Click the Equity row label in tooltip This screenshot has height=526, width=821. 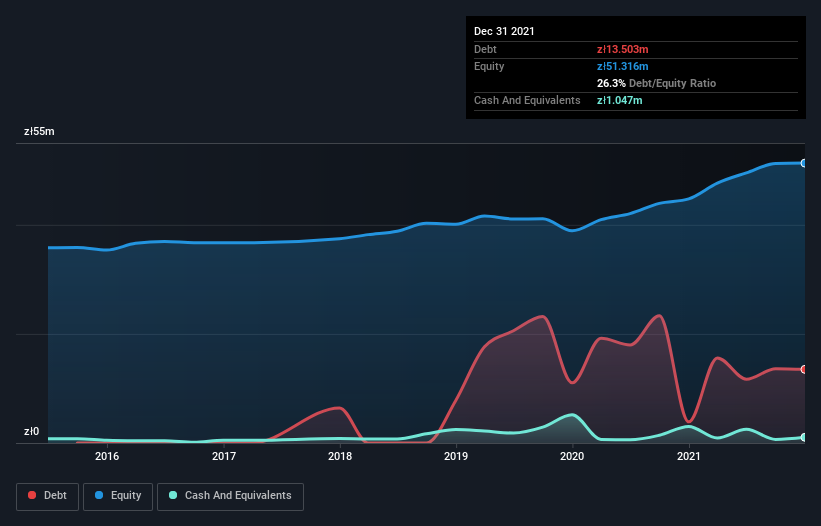489,66
